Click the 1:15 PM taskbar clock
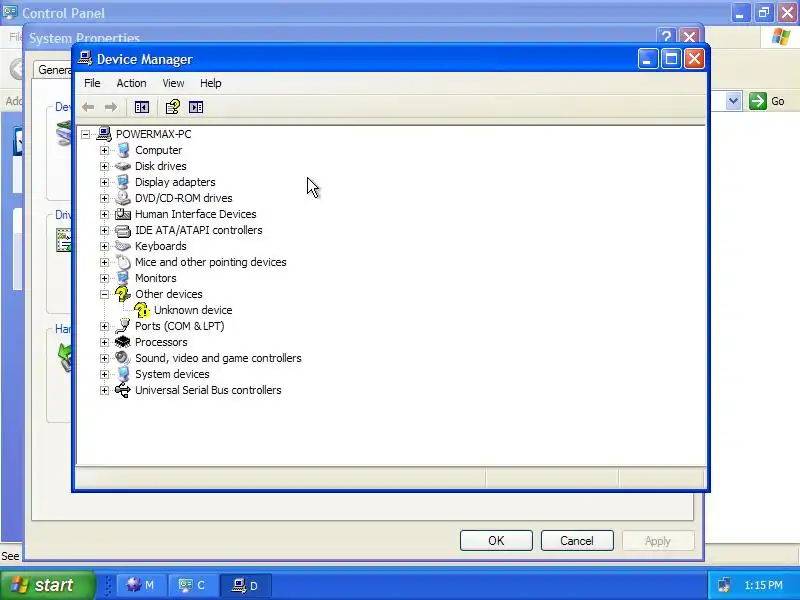800x600 pixels. [x=763, y=585]
